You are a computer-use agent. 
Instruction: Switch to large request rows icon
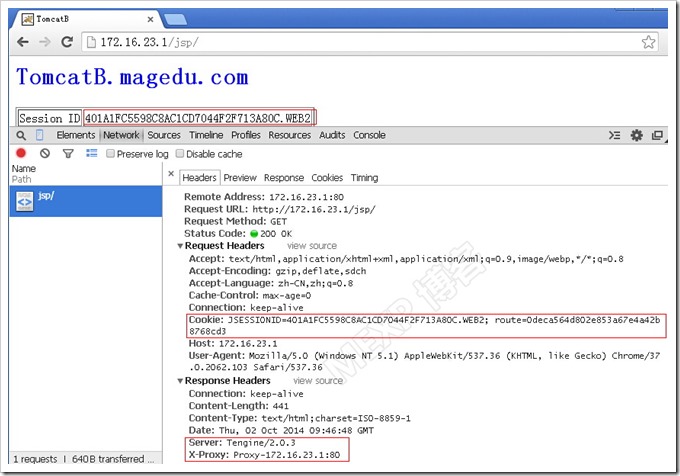[92, 153]
